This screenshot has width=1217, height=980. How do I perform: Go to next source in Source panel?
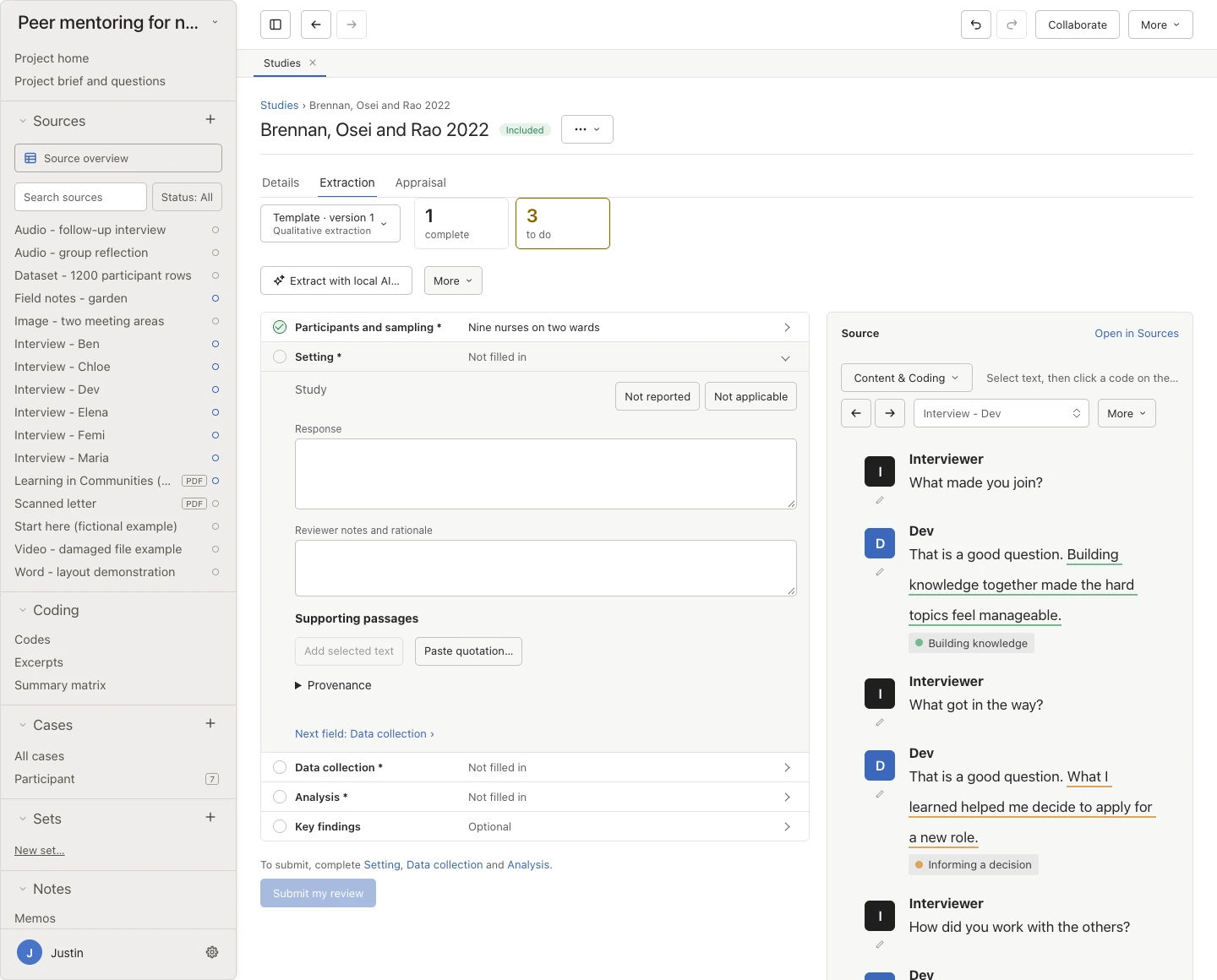tap(890, 413)
